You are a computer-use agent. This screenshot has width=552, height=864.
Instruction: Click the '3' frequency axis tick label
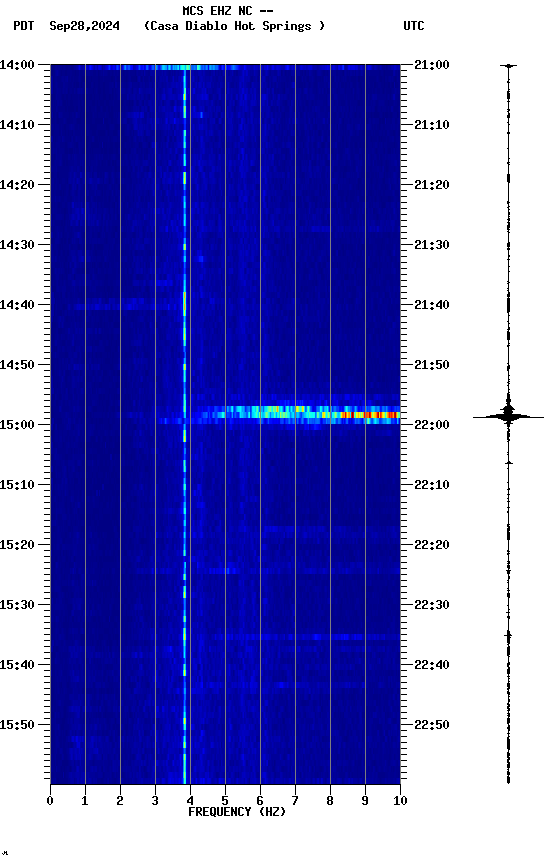pyautogui.click(x=155, y=801)
